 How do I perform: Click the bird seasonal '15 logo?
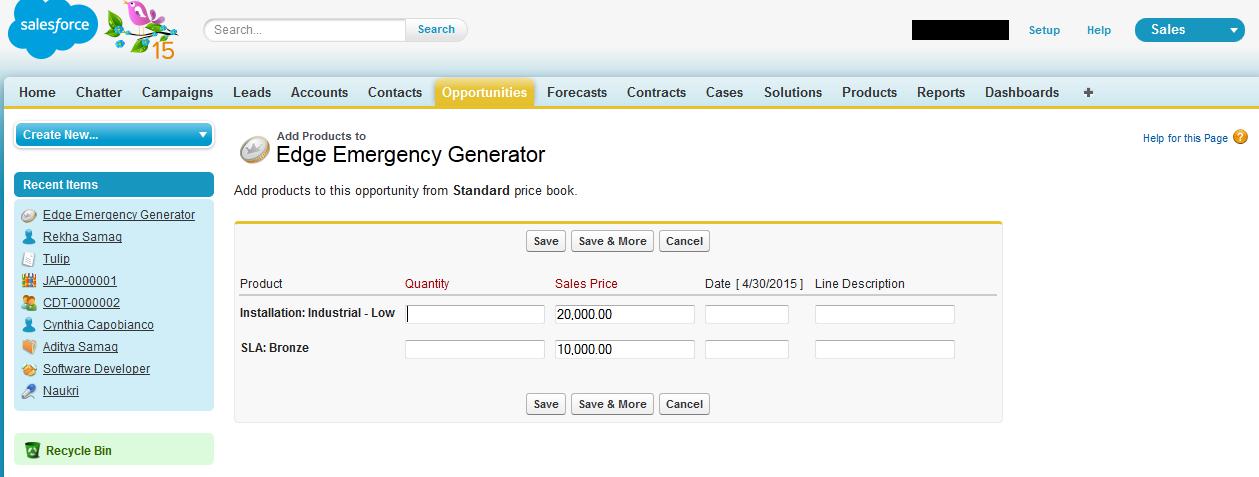click(x=144, y=30)
